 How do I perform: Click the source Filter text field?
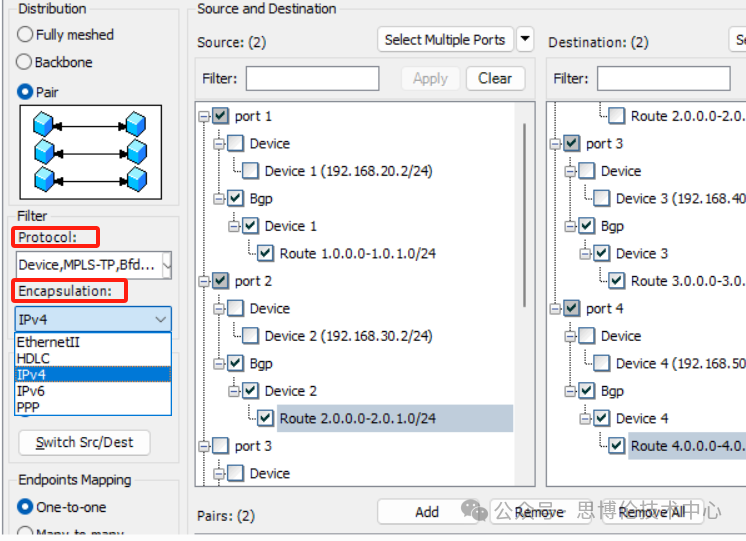(x=313, y=78)
